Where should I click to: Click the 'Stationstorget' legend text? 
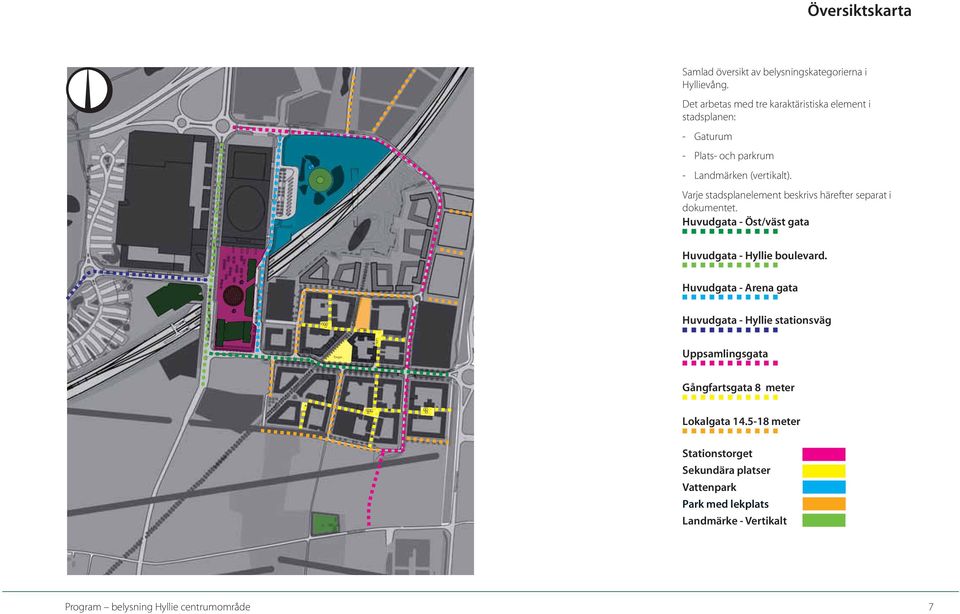tap(717, 454)
